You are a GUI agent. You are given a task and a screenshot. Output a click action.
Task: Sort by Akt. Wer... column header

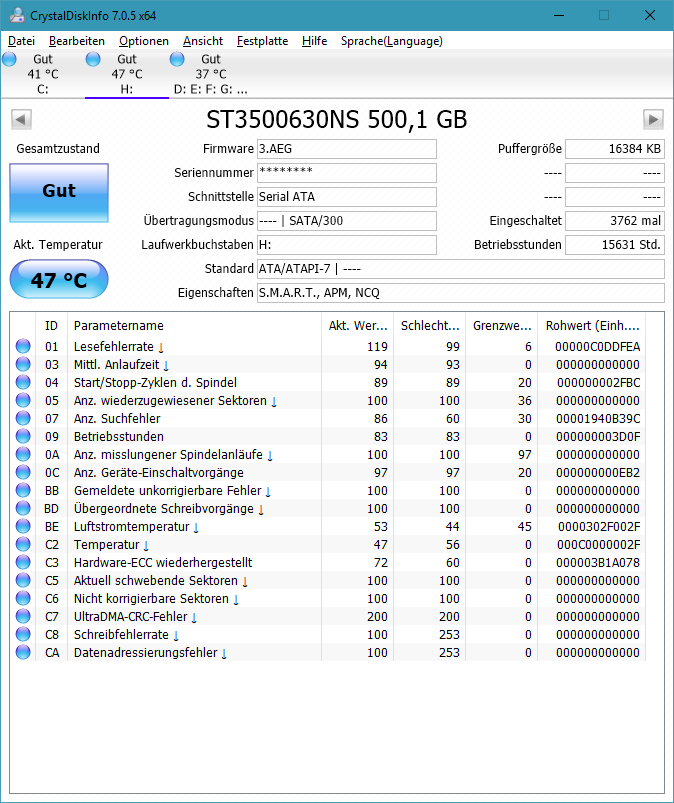pos(357,326)
